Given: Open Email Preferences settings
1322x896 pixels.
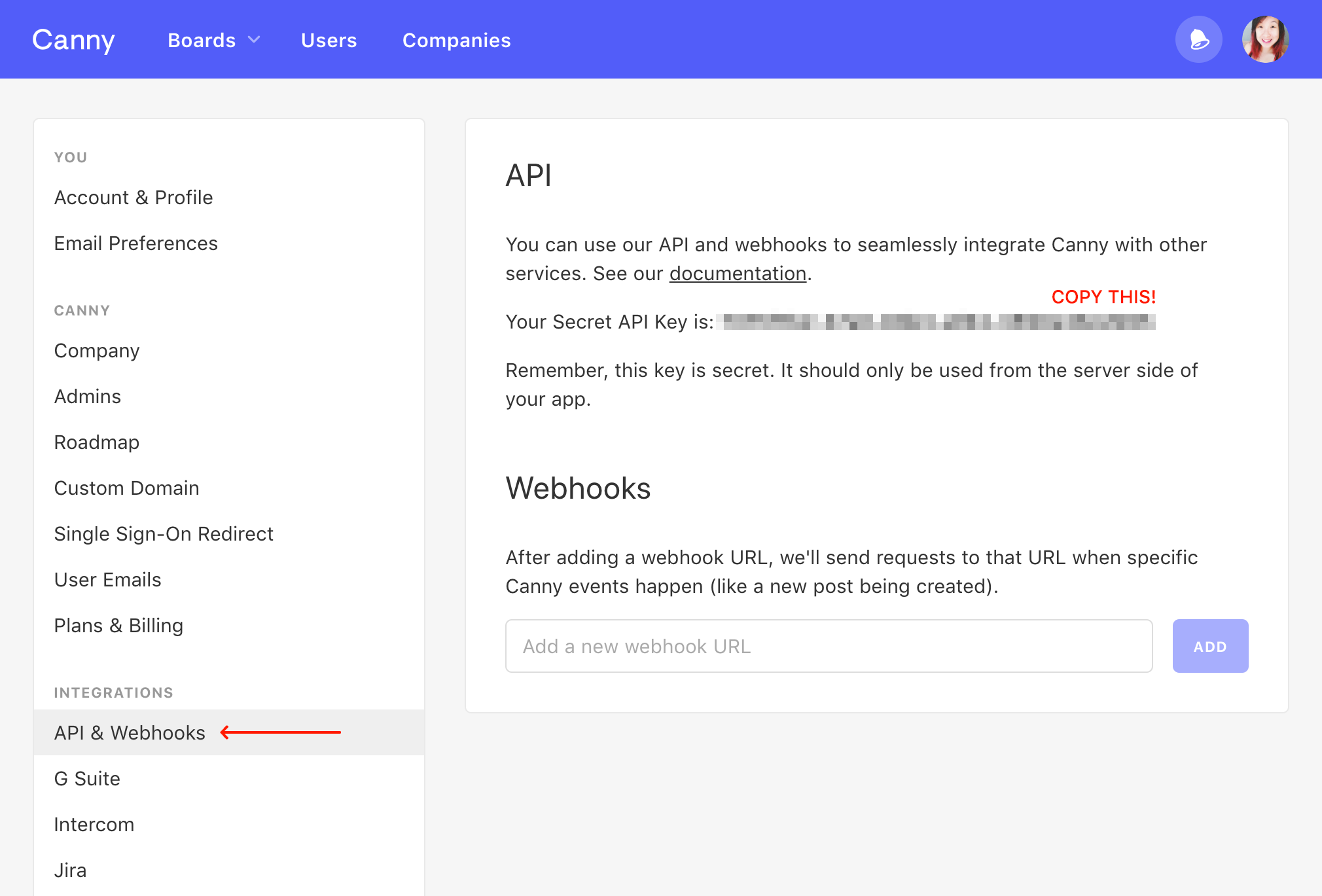Looking at the screenshot, I should pos(136,243).
